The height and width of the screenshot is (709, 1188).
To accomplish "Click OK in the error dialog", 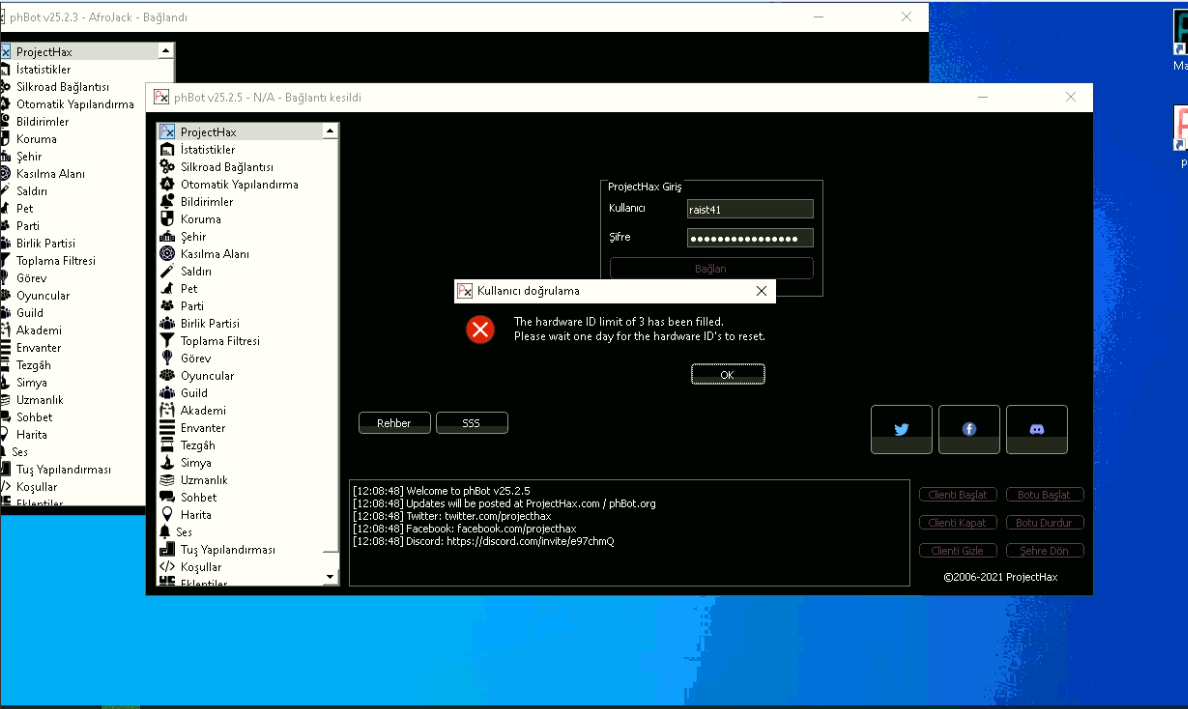I will pyautogui.click(x=727, y=374).
